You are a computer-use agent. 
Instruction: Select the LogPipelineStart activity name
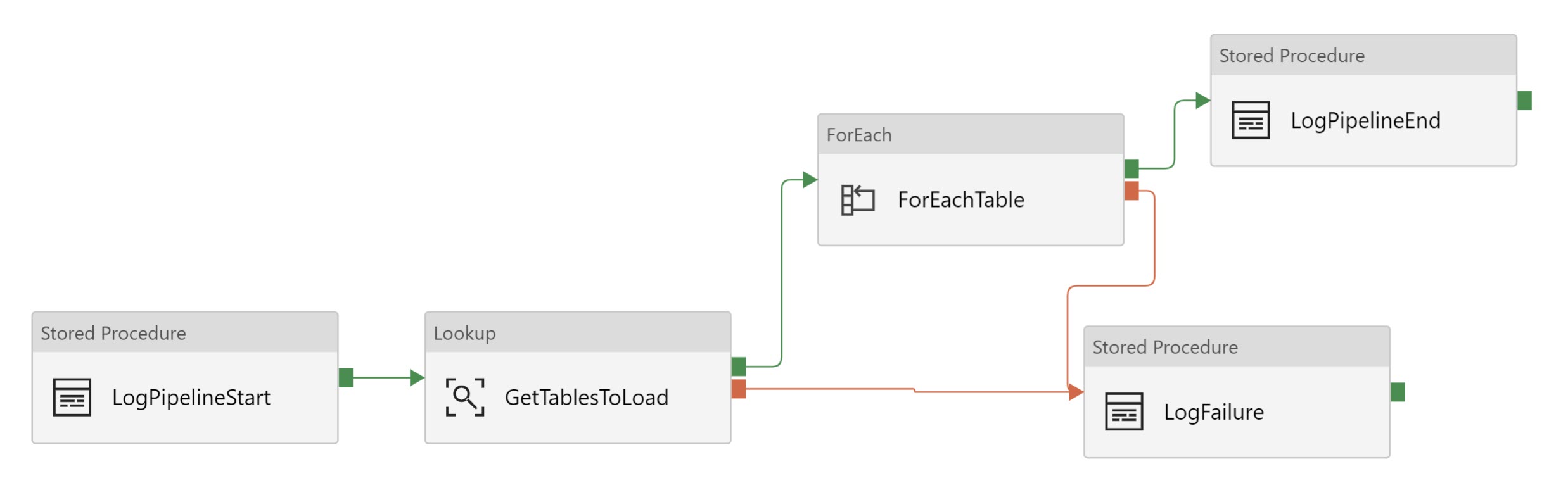click(x=191, y=398)
